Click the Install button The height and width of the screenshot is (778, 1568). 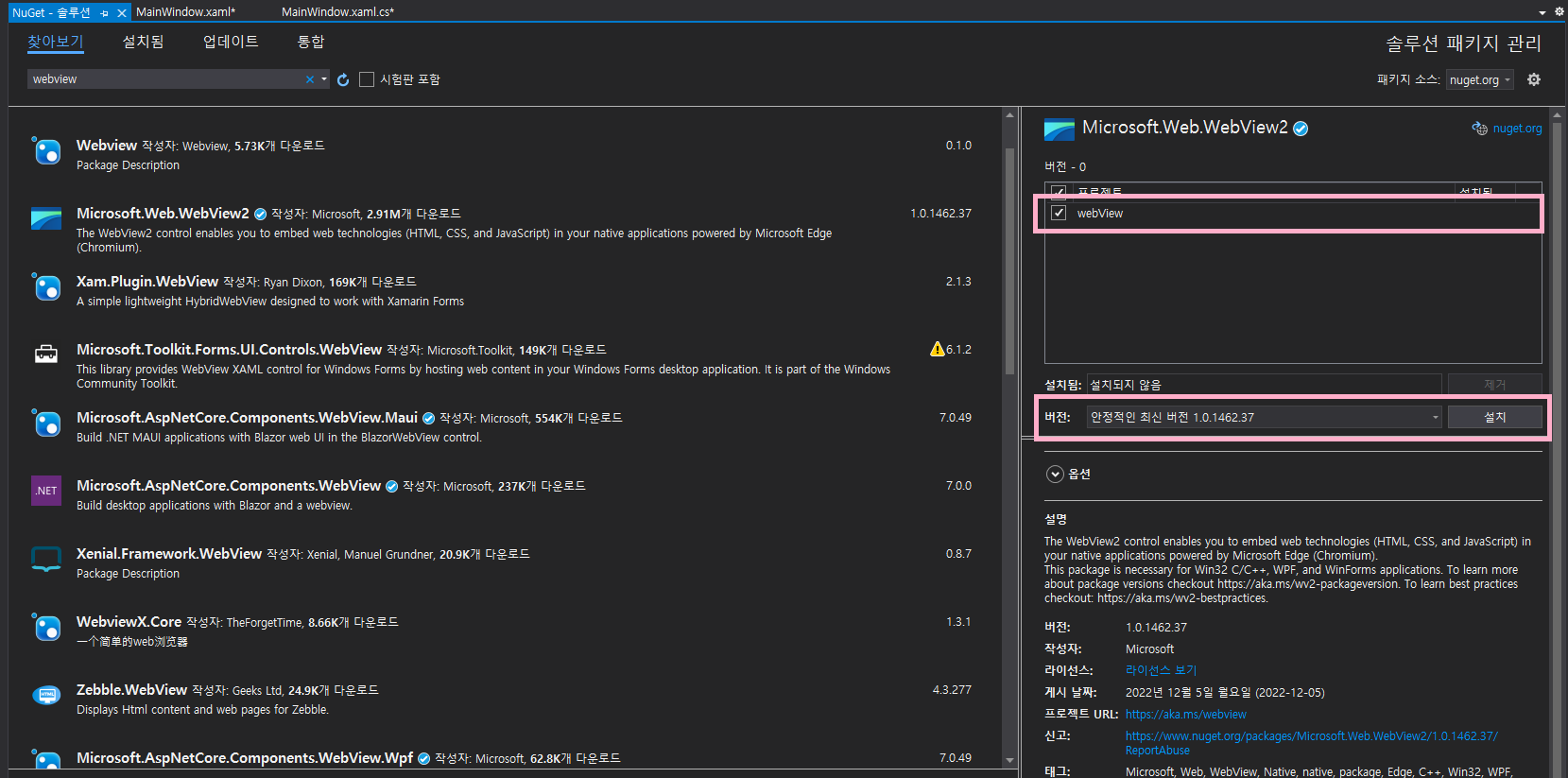click(x=1494, y=417)
